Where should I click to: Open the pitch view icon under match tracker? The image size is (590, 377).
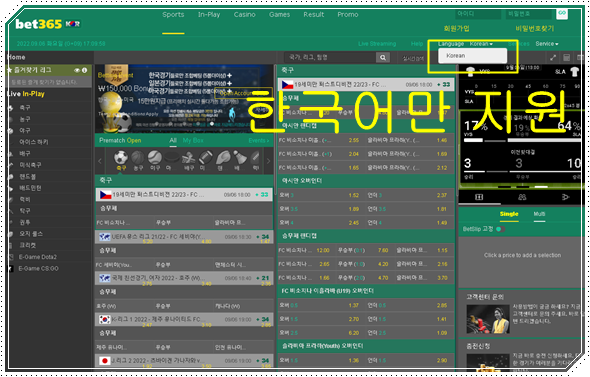[479, 197]
